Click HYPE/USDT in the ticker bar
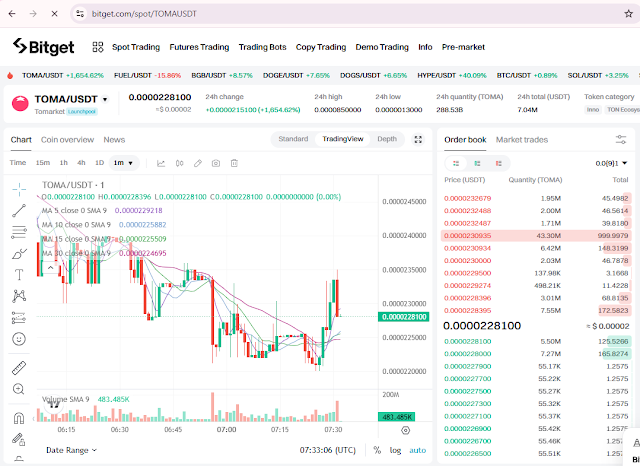The height and width of the screenshot is (466, 640). (452, 75)
